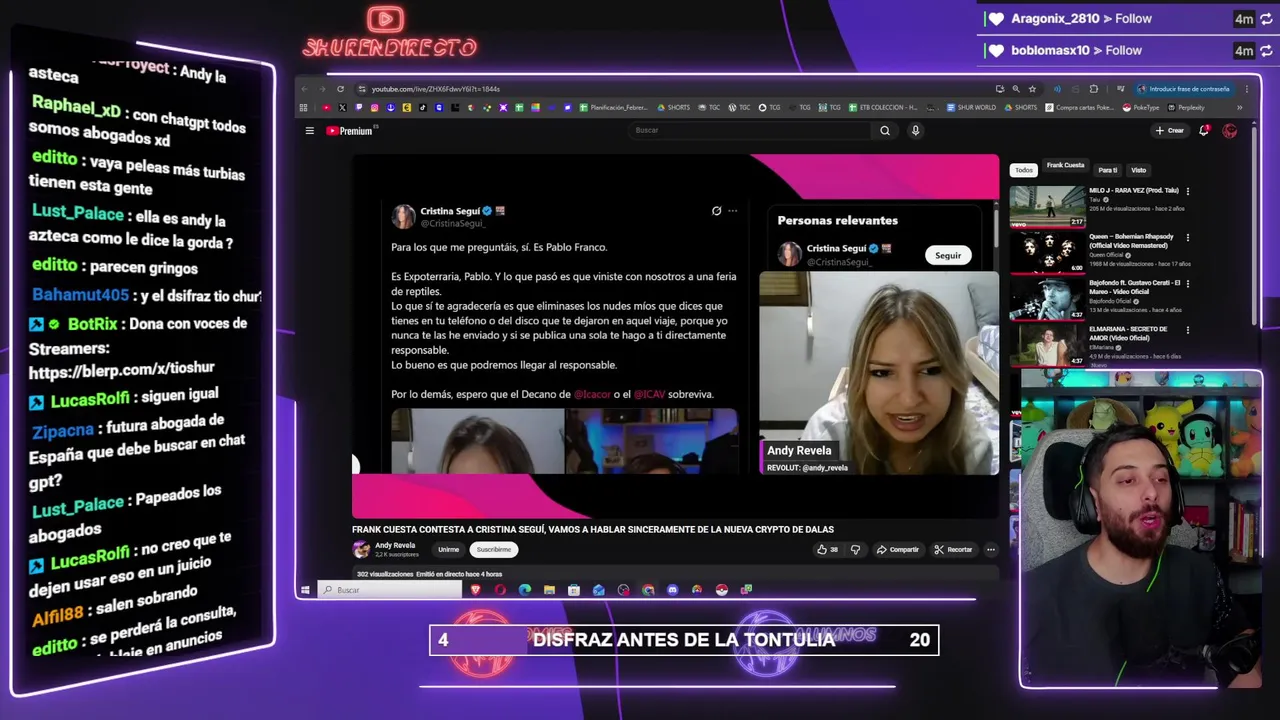Click the @Icacor mention in the tweet
1280x720 pixels.
click(592, 394)
